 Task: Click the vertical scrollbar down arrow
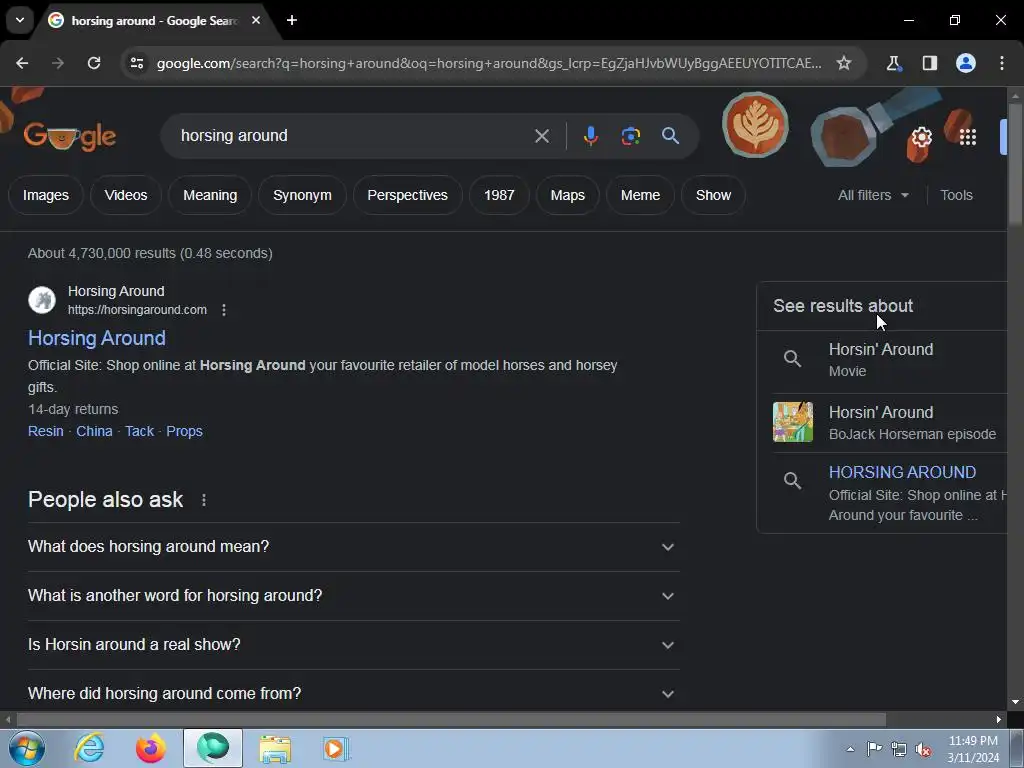(1015, 702)
